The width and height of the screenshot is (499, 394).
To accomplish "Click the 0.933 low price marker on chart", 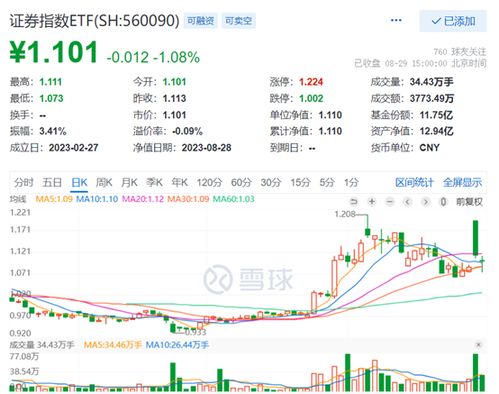I will coord(196,332).
